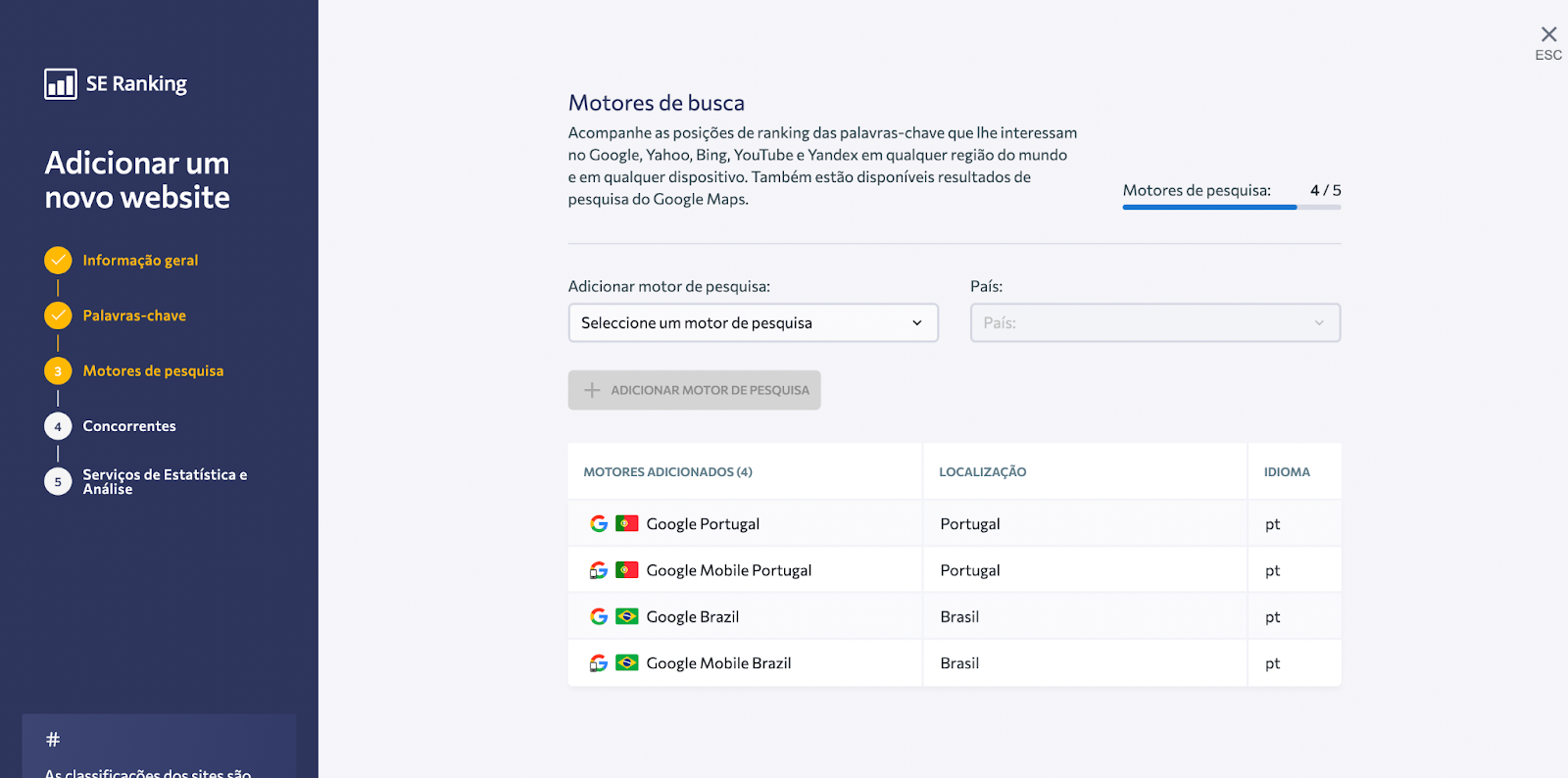Click the Portugal flag in the Google Portugal row
Viewport: 1568px width, 778px height.
tap(627, 523)
